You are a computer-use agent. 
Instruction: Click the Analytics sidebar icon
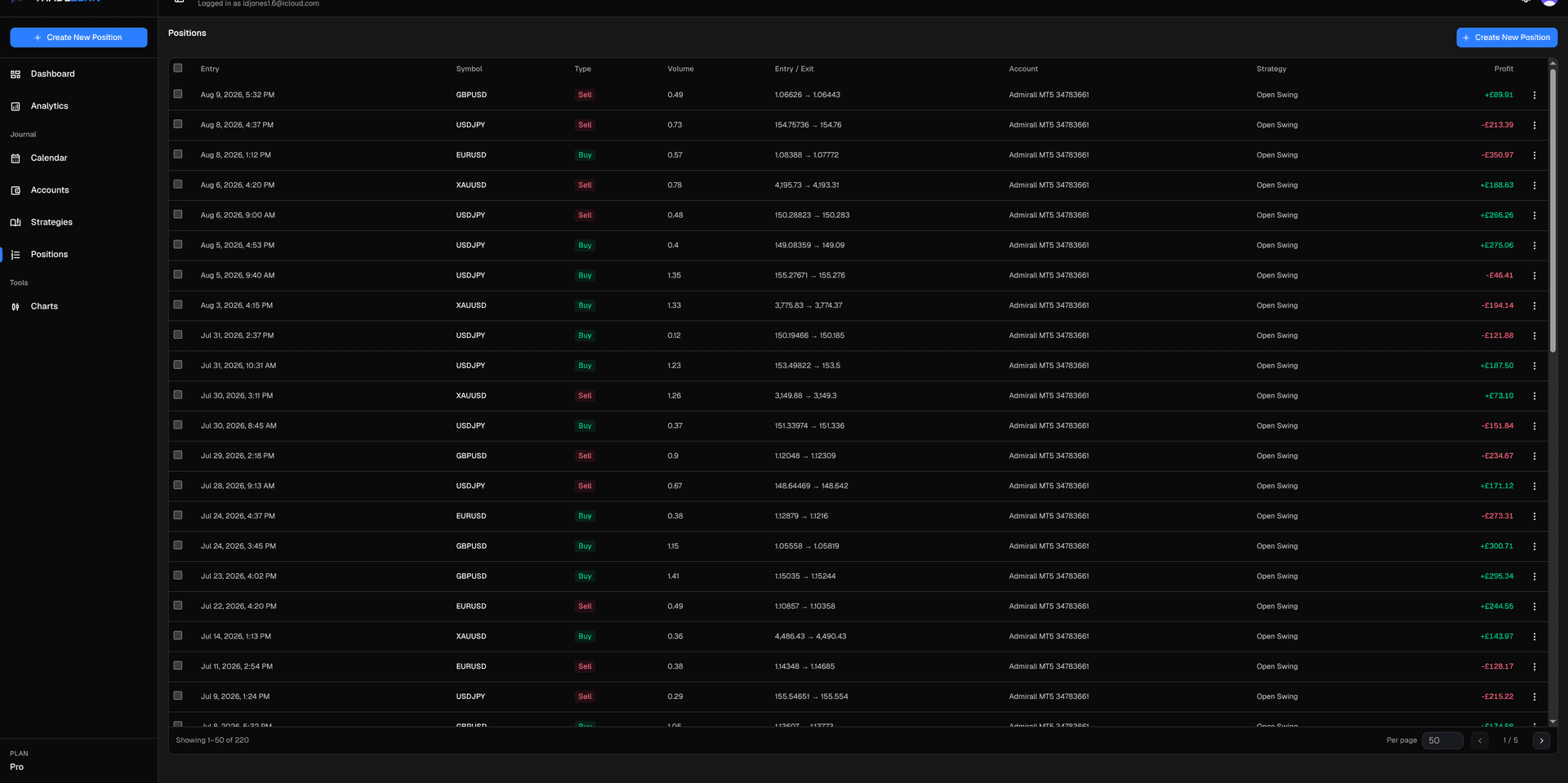tap(16, 106)
